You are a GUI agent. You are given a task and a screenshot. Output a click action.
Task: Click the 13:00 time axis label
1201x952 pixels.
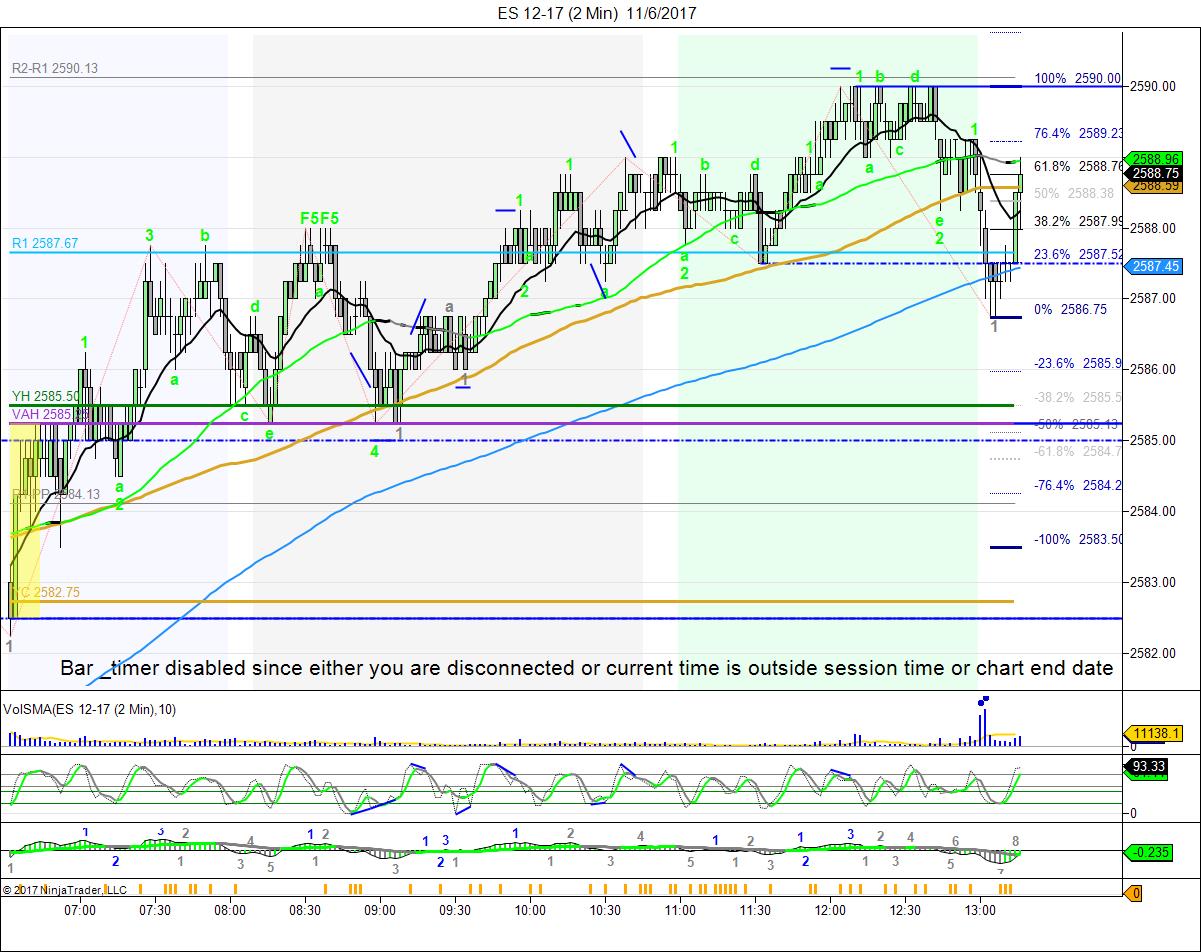click(980, 910)
